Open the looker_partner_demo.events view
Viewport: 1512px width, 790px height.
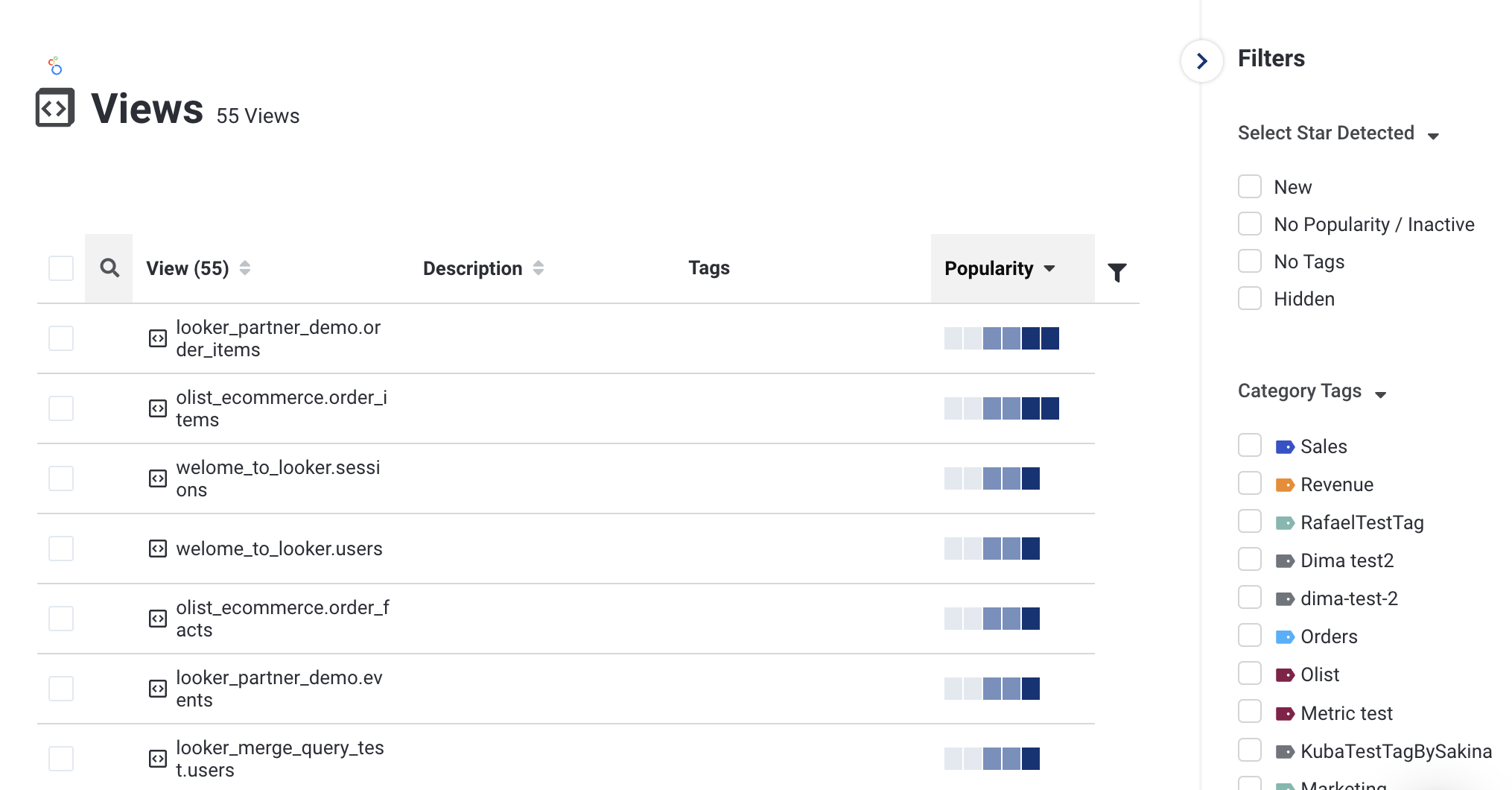click(279, 689)
